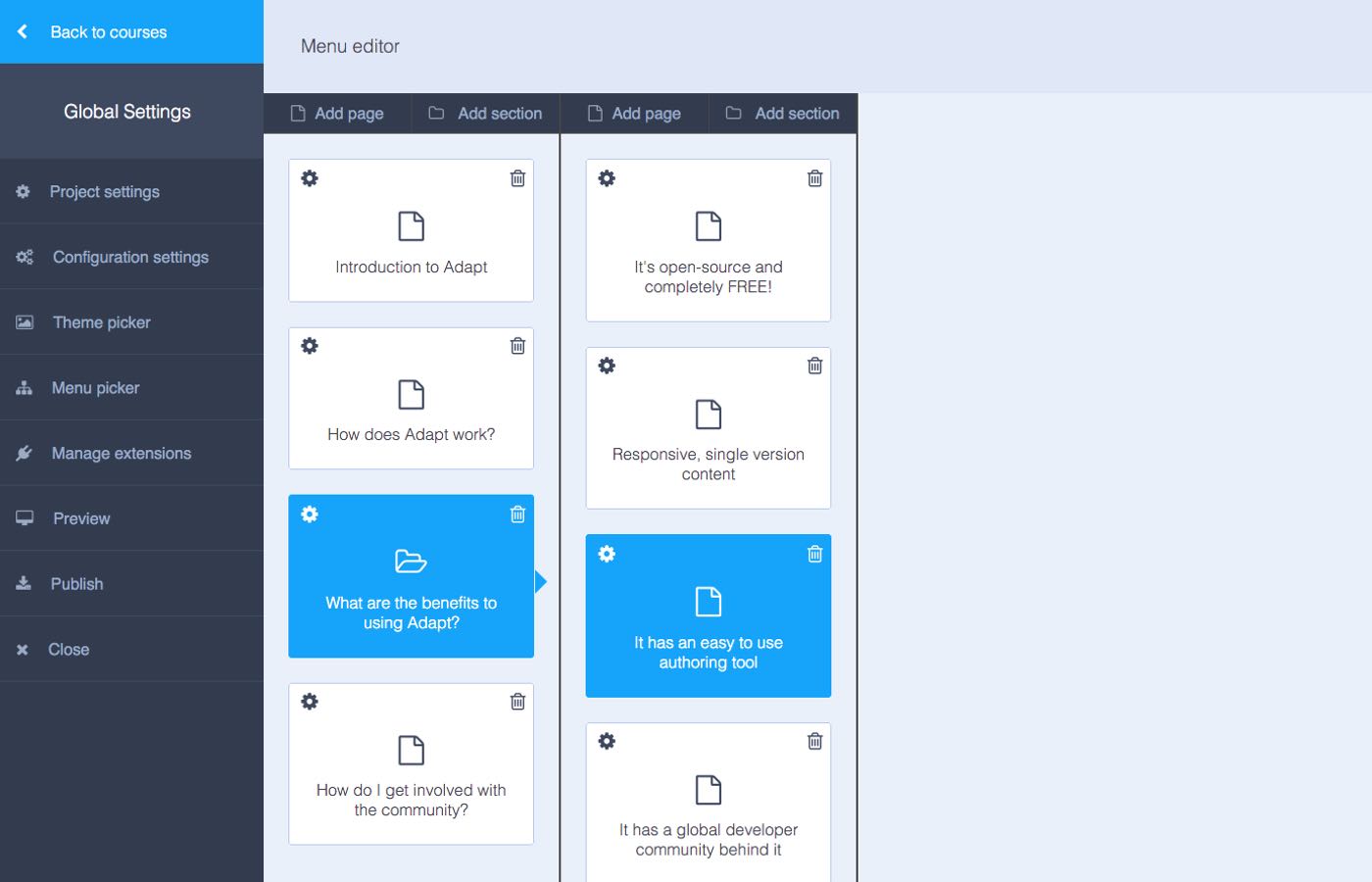Screen dimensions: 1372x882
Task: Select 'Responsive, single version content' text
Action: pos(709,464)
